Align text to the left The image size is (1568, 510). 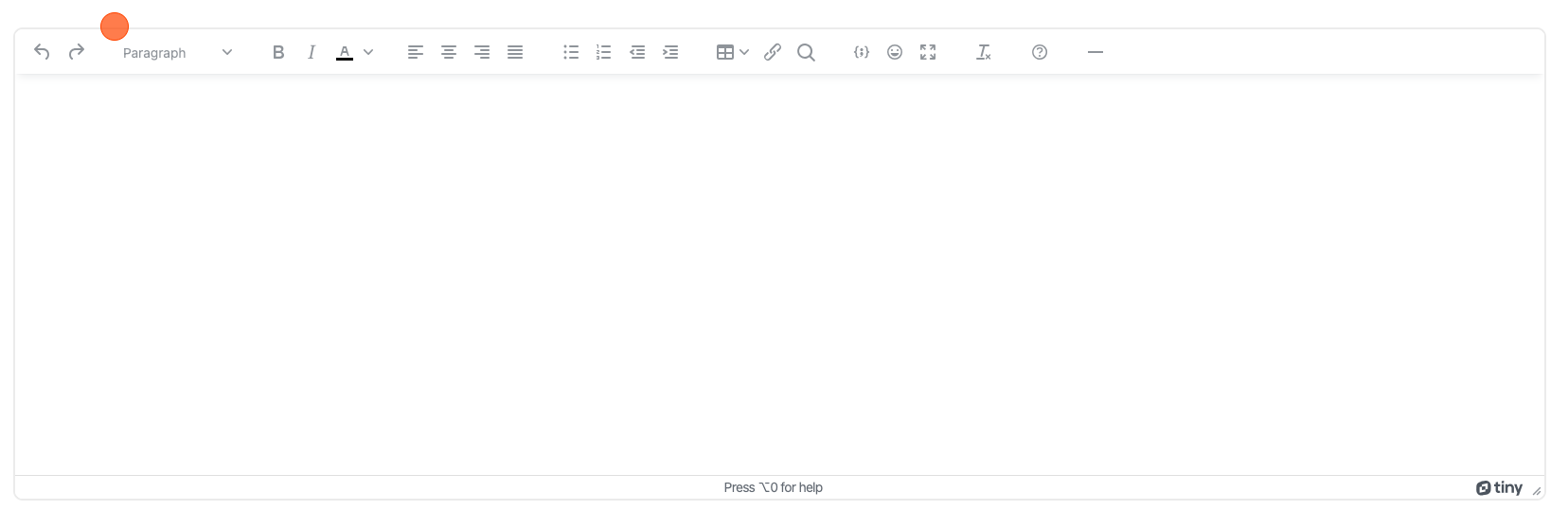[416, 53]
